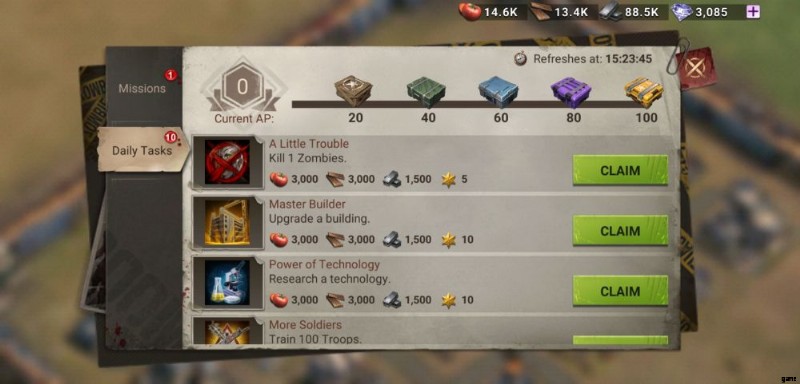Image resolution: width=800 pixels, height=384 pixels.
Task: Tap the A Little Trouble zombie icon
Action: (x=228, y=162)
